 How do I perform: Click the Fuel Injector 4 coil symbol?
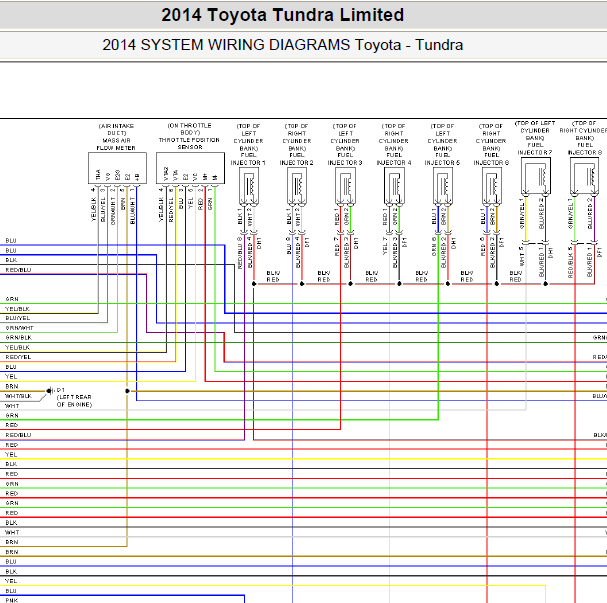tap(394, 186)
